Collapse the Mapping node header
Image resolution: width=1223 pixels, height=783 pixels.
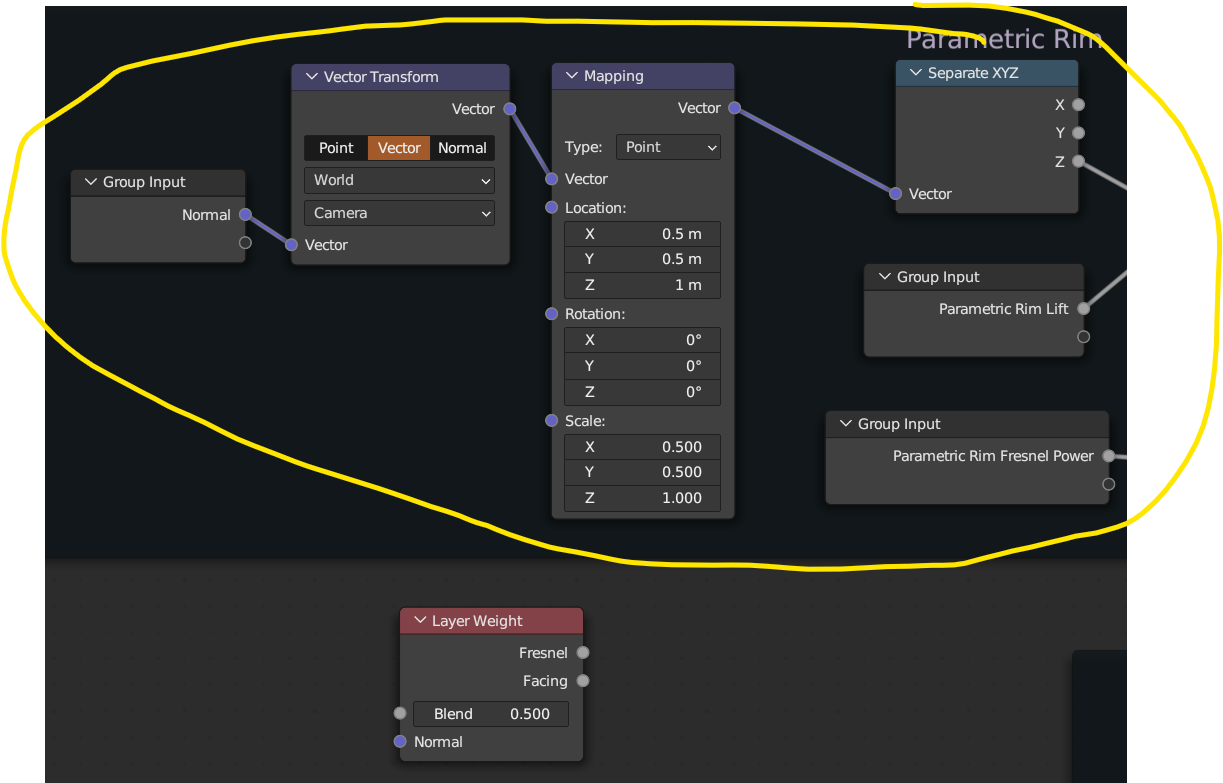tap(571, 75)
